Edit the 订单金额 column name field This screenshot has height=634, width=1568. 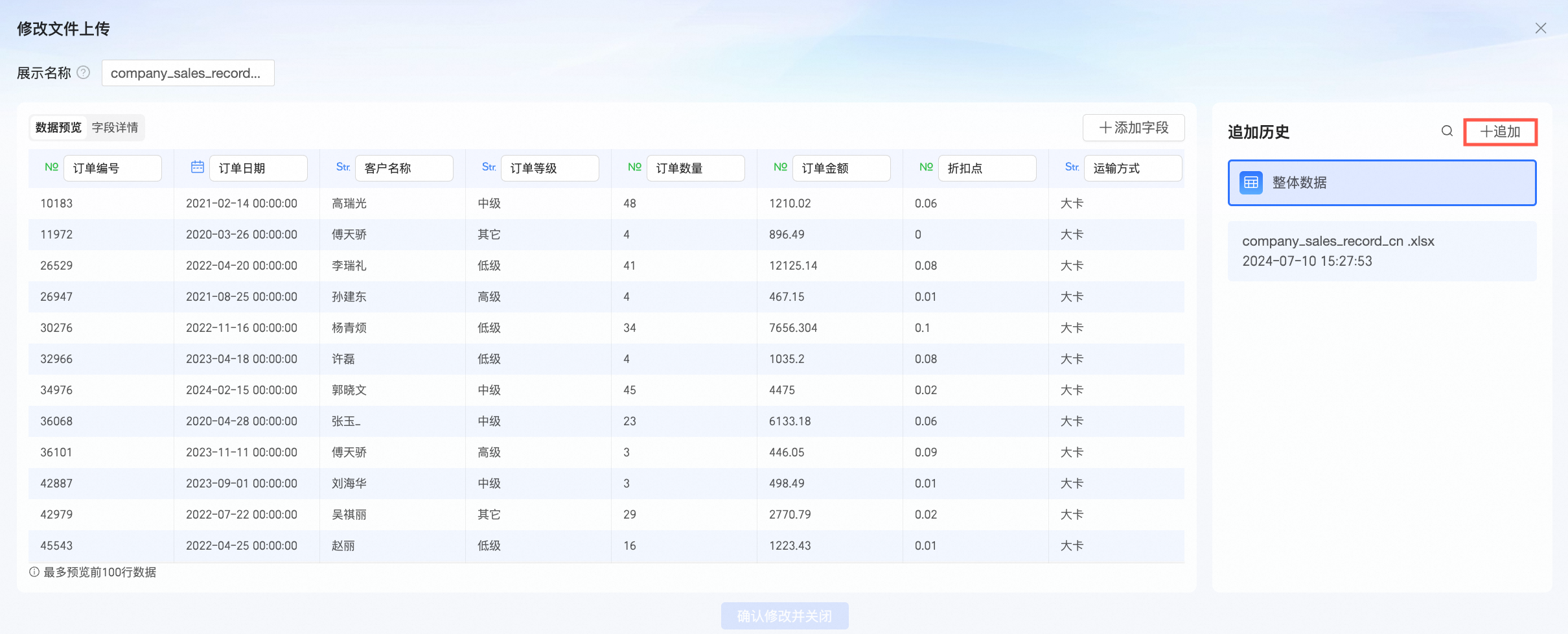pyautogui.click(x=842, y=169)
